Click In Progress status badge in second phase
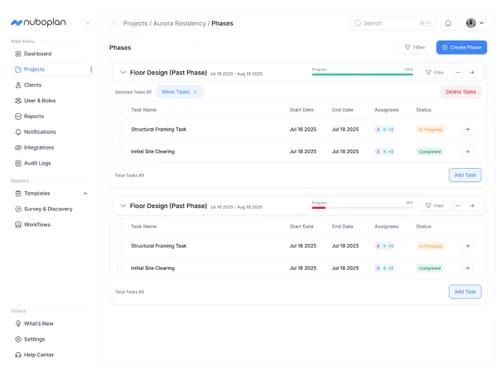Viewport: 500px width, 375px height. [430, 246]
